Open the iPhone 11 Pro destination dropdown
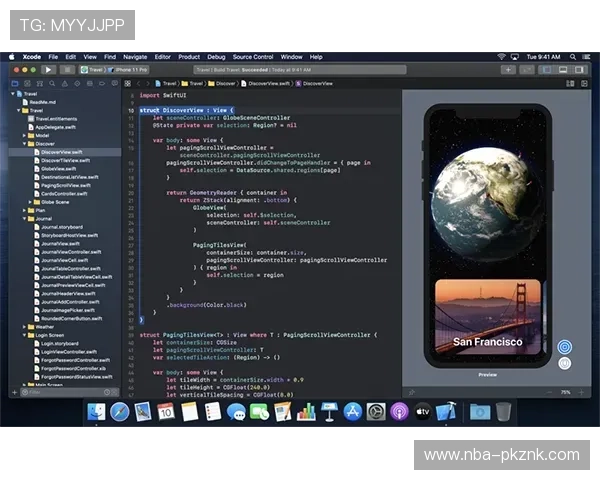The image size is (600, 480). point(131,70)
